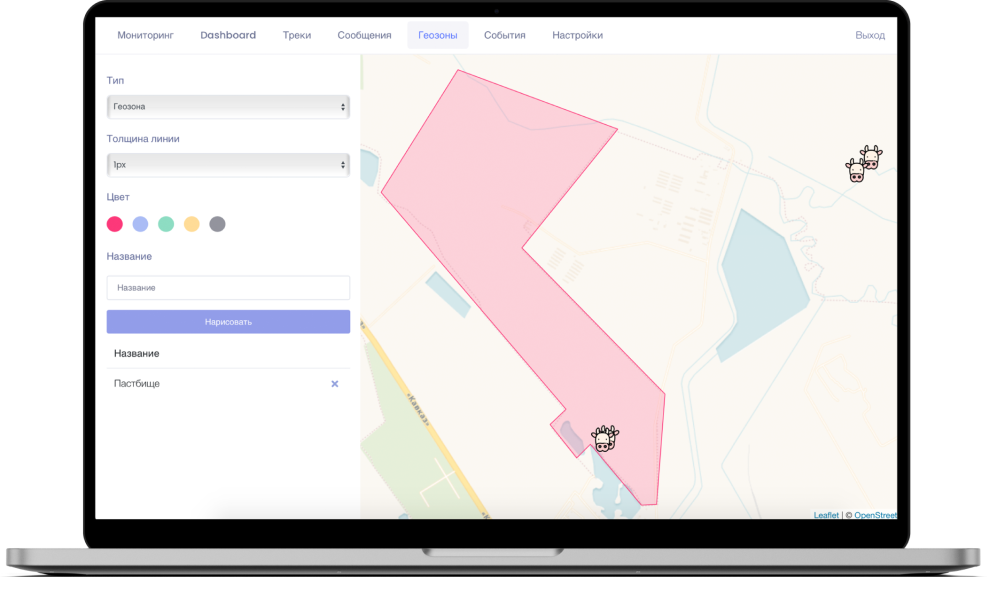
Task: Open the Сообщения tab
Action: tap(364, 35)
